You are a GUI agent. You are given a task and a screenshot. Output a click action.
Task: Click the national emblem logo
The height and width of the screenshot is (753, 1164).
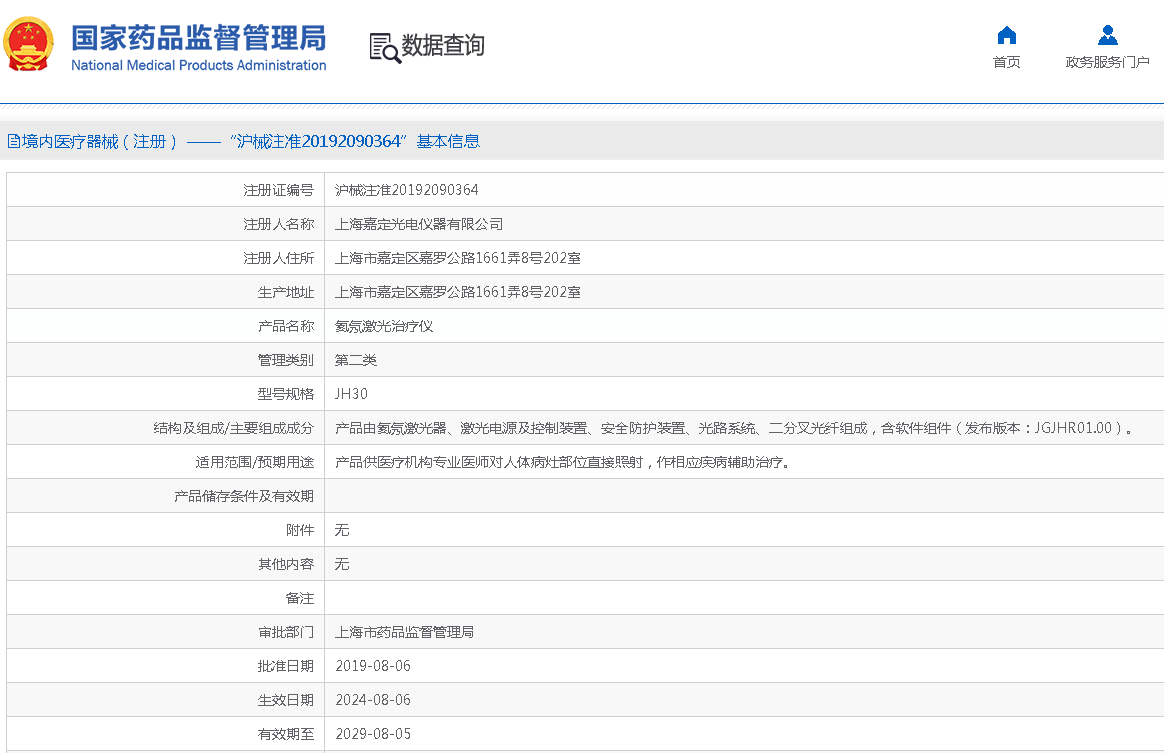coord(29,45)
